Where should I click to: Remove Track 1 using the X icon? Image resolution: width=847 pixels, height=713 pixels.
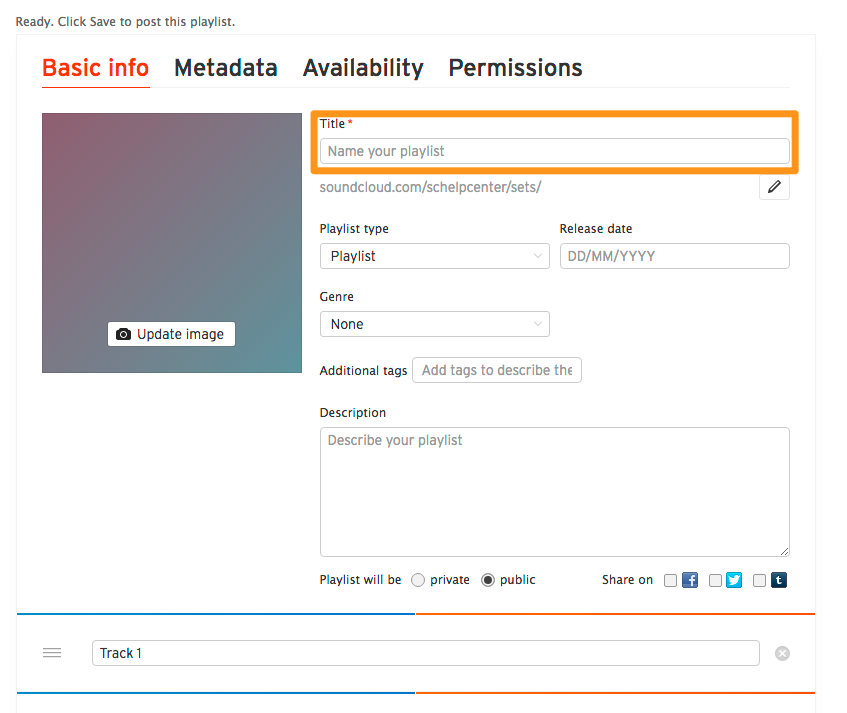tap(782, 653)
